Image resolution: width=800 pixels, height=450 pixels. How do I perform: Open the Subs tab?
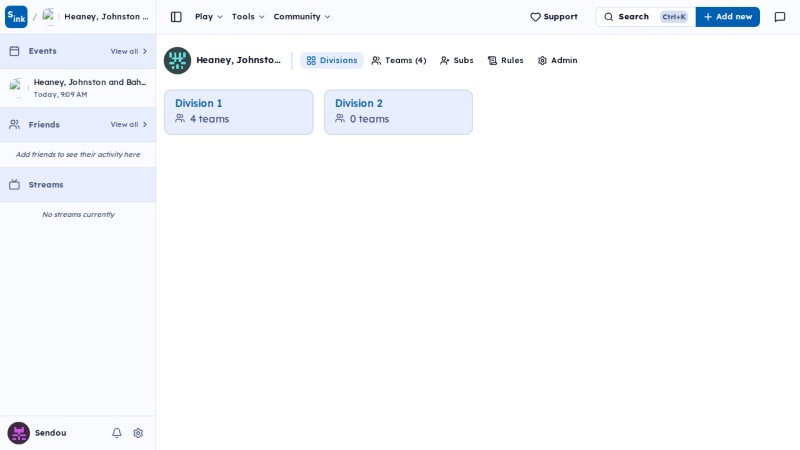click(x=457, y=60)
